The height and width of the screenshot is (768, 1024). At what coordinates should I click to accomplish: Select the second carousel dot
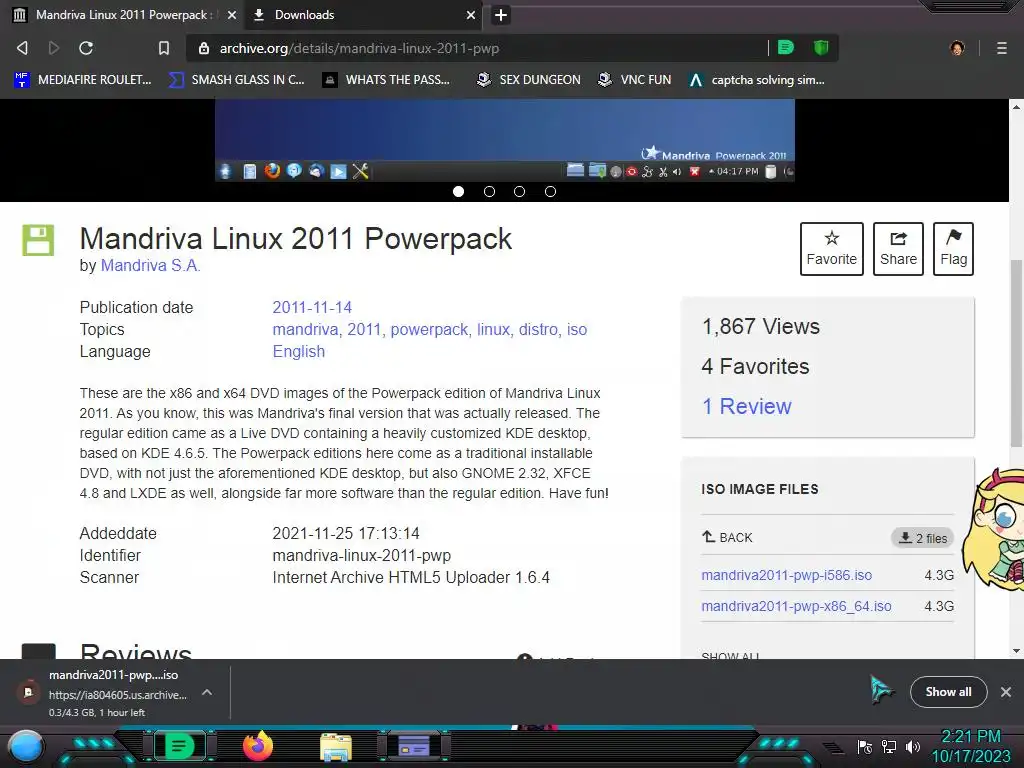pyautogui.click(x=489, y=191)
